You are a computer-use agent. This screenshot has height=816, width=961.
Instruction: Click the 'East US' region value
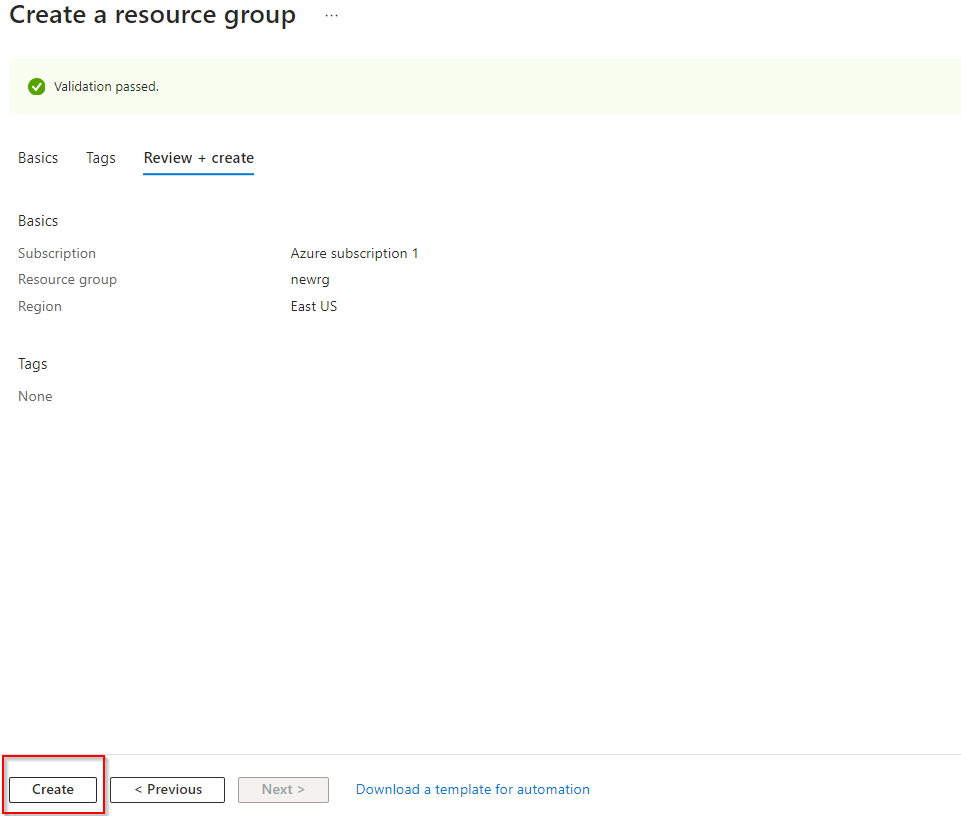tap(314, 306)
